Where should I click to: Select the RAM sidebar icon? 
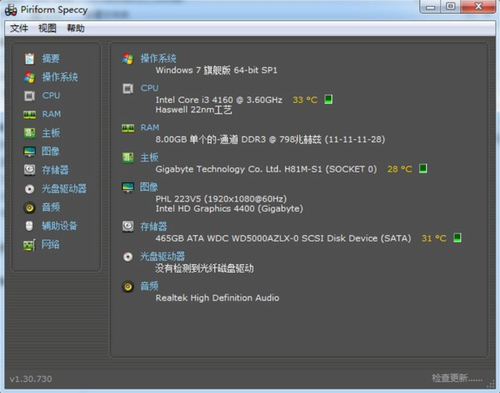[x=29, y=115]
